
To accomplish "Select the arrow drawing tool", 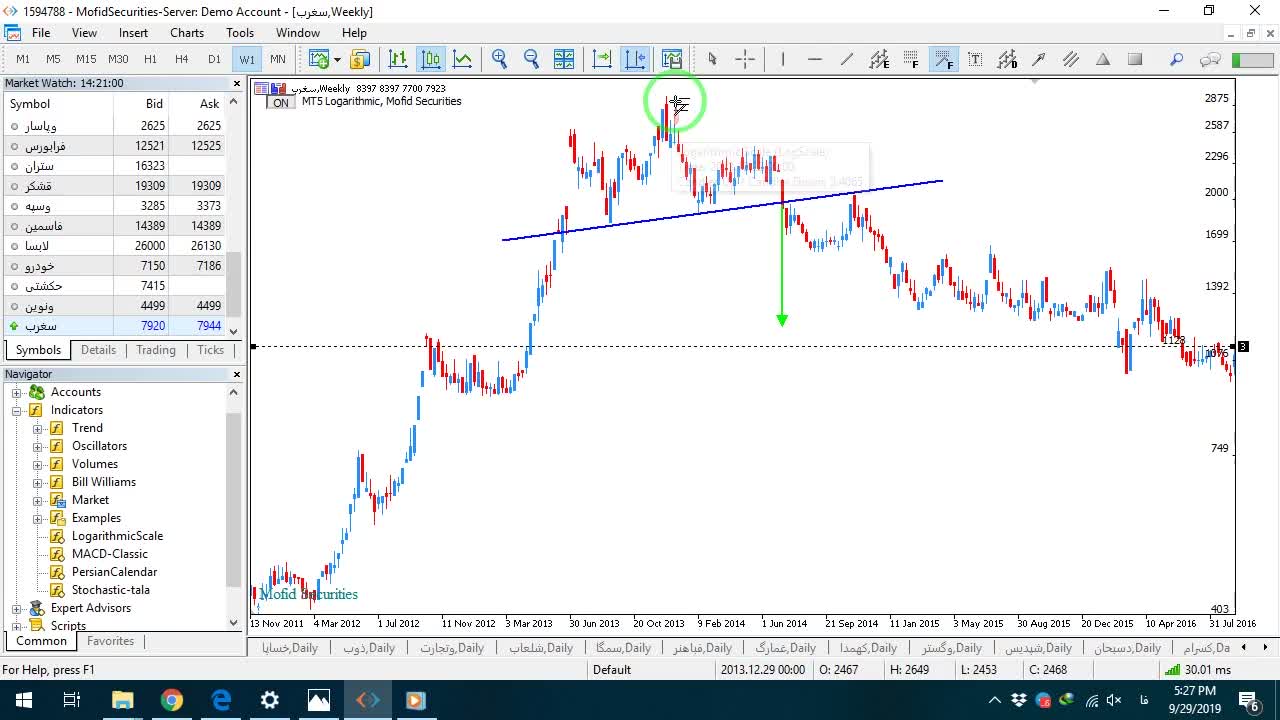I will tap(1039, 59).
